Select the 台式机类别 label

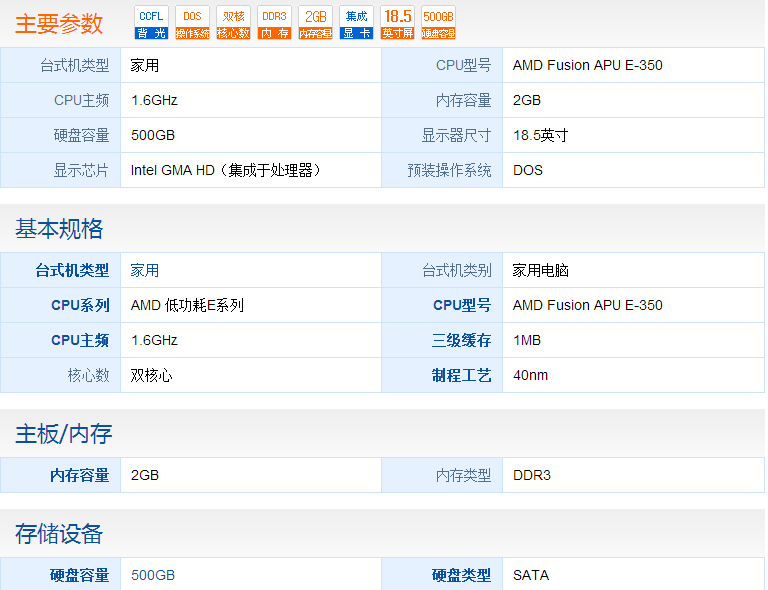click(x=456, y=270)
